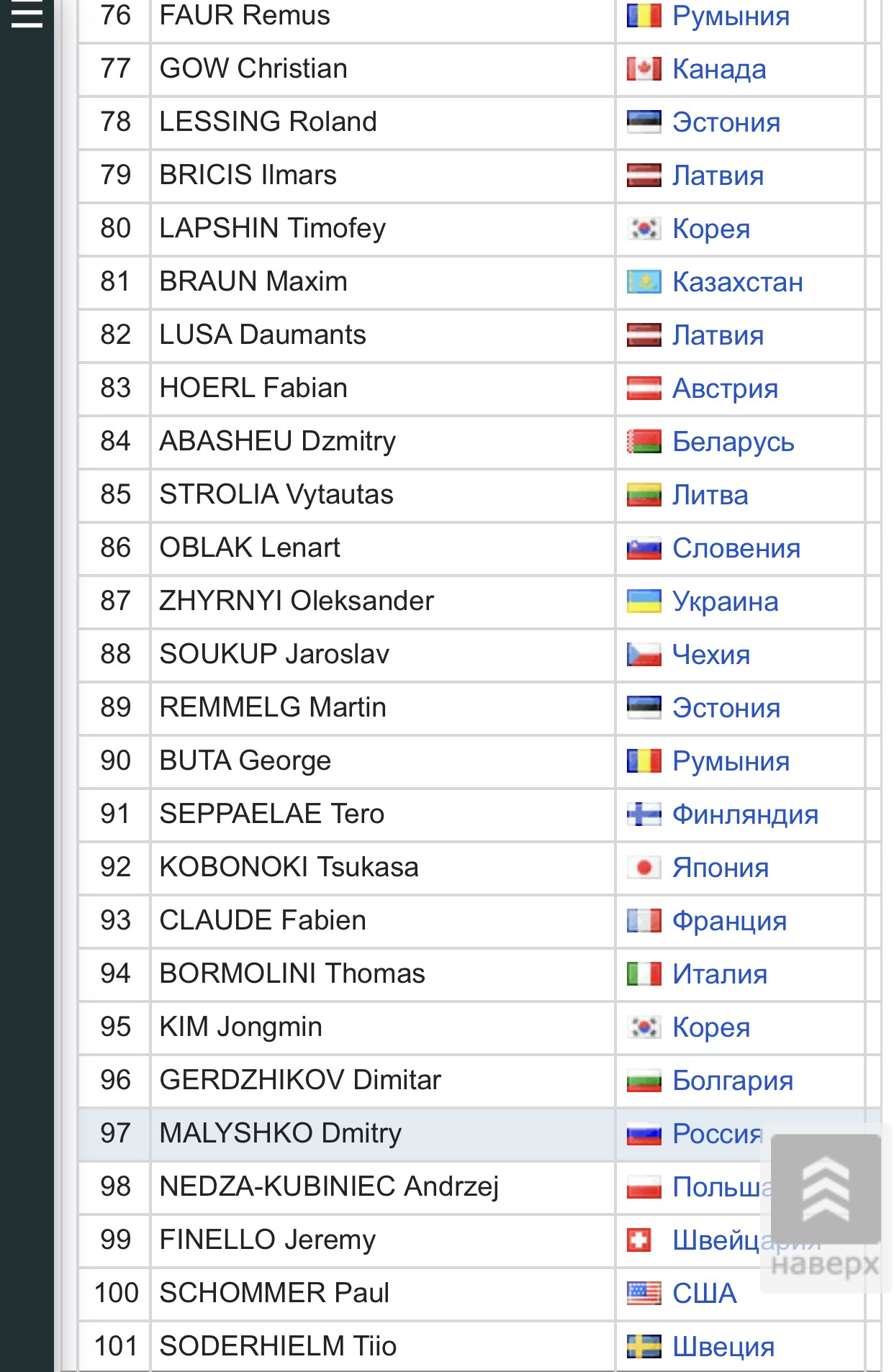Open the Словения link
Image resolution: width=894 pixels, height=1372 pixels.
pyautogui.click(x=736, y=548)
